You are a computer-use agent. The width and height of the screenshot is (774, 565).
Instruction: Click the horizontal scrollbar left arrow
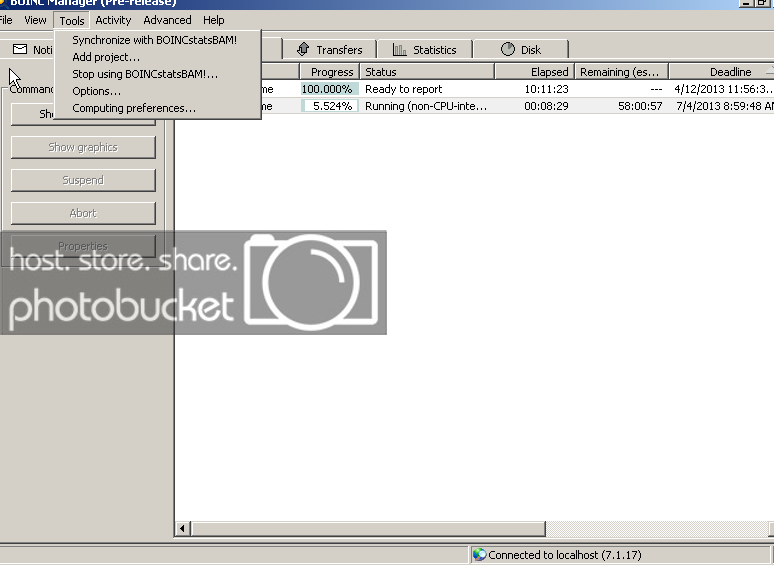[183, 528]
